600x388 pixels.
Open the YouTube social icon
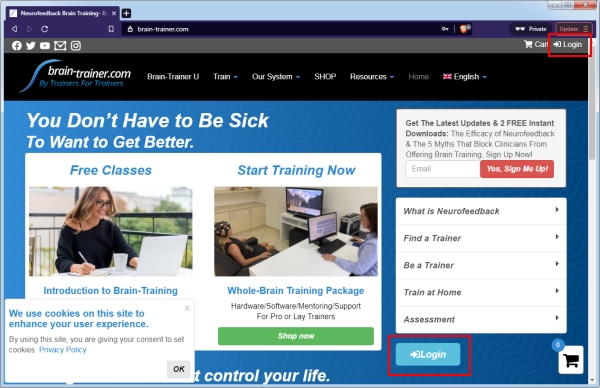click(45, 46)
